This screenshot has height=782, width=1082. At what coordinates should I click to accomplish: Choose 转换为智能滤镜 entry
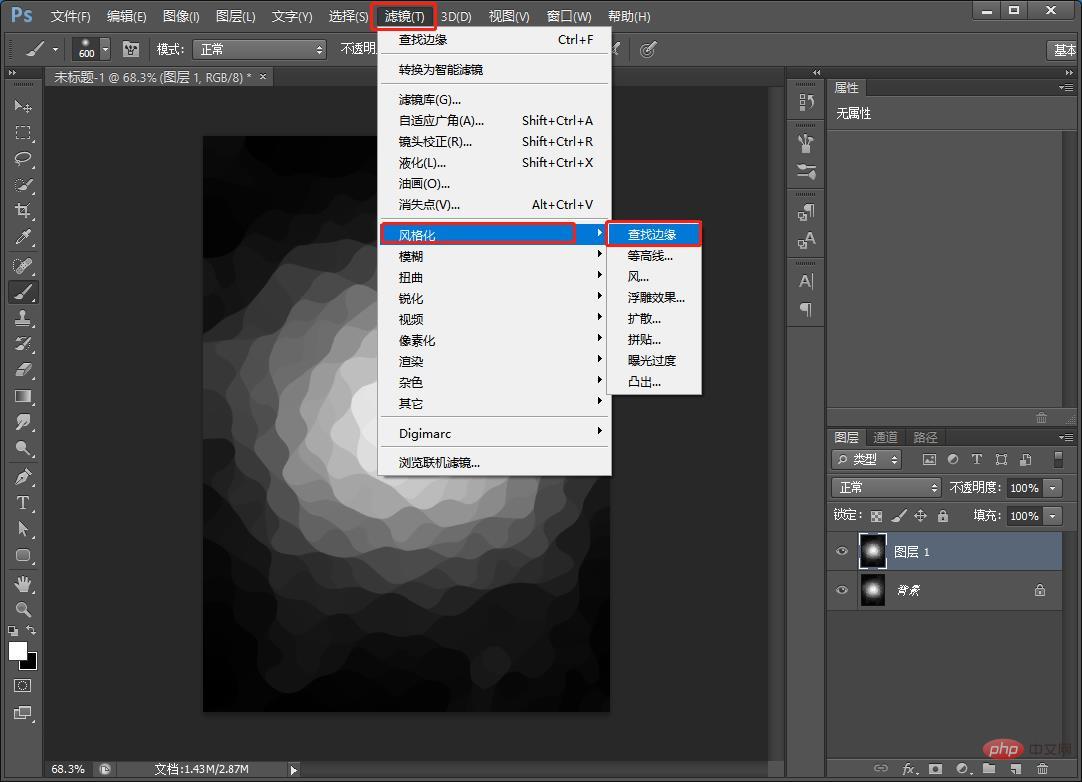[x=494, y=70]
